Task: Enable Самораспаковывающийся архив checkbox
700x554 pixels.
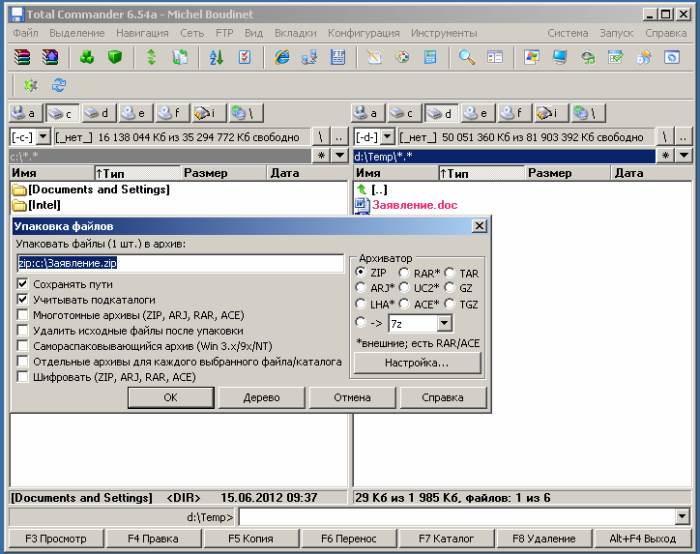Action: click(x=22, y=346)
